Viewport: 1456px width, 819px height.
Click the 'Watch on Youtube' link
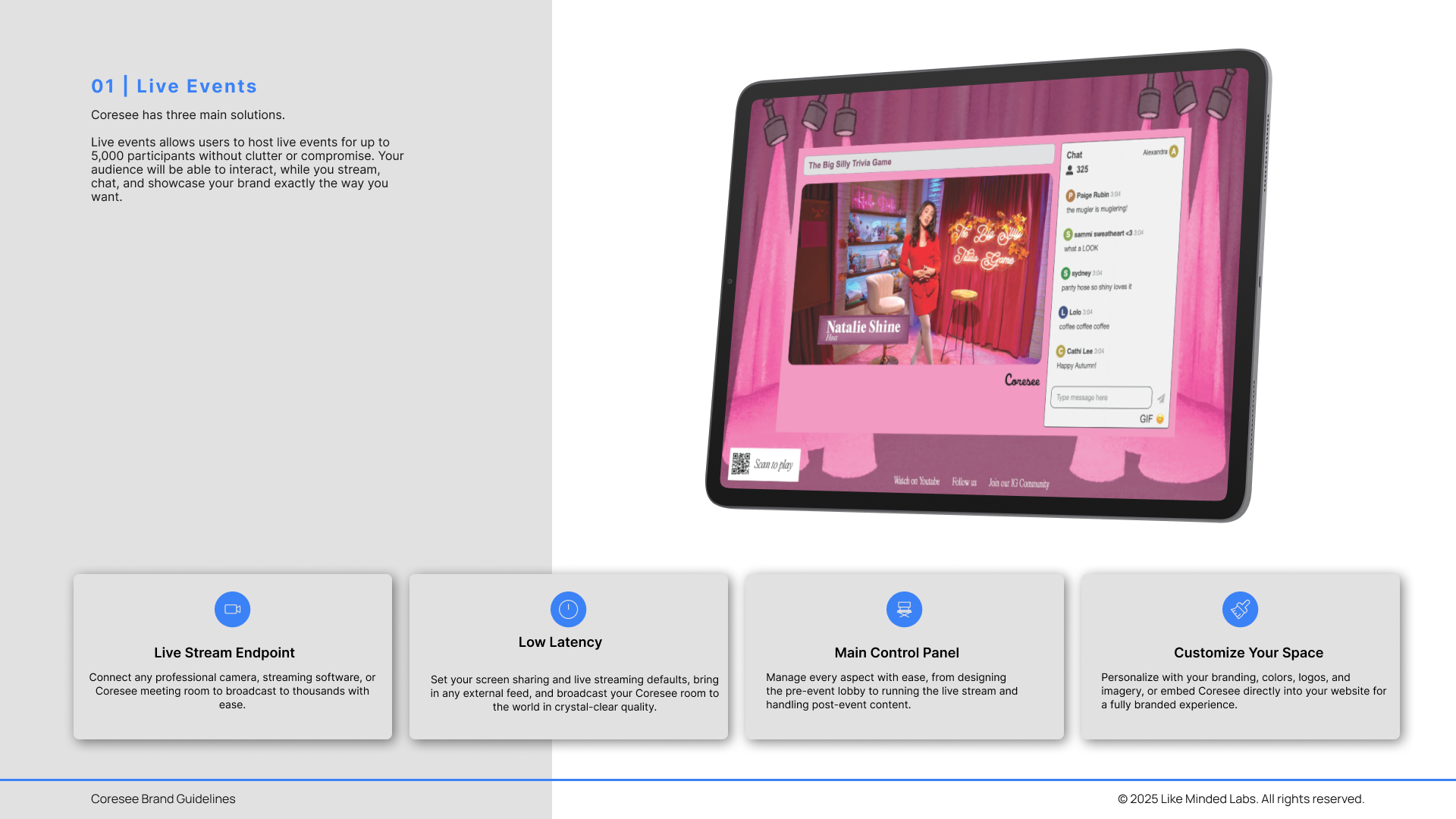click(916, 481)
